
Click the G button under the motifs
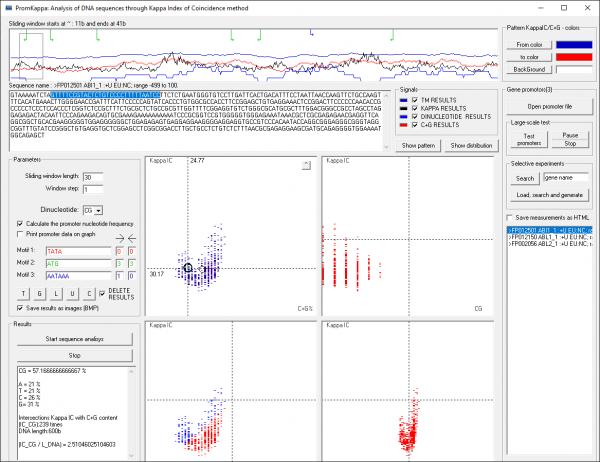40,294
